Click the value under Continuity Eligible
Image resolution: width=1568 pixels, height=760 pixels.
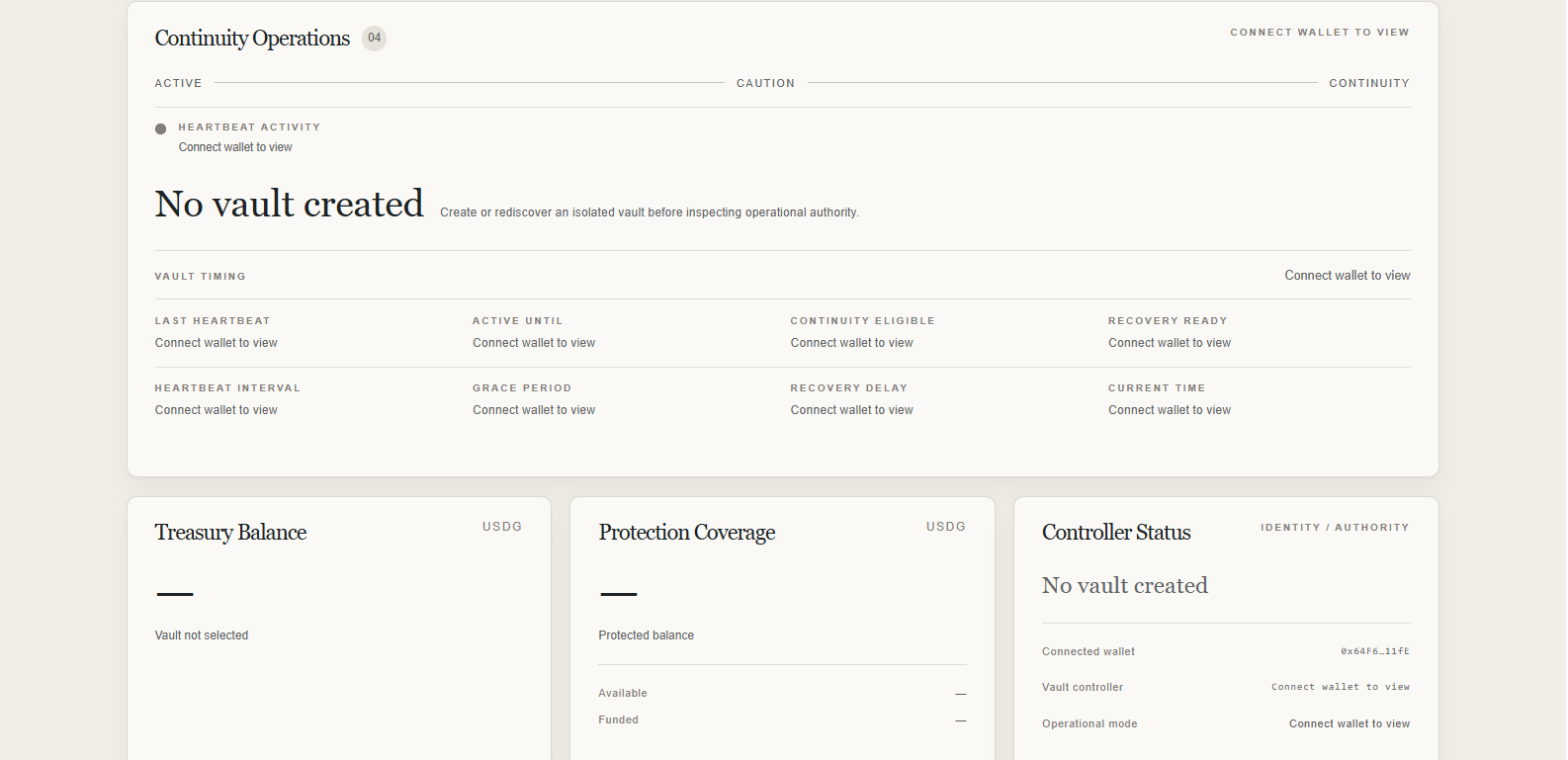pyautogui.click(x=852, y=343)
